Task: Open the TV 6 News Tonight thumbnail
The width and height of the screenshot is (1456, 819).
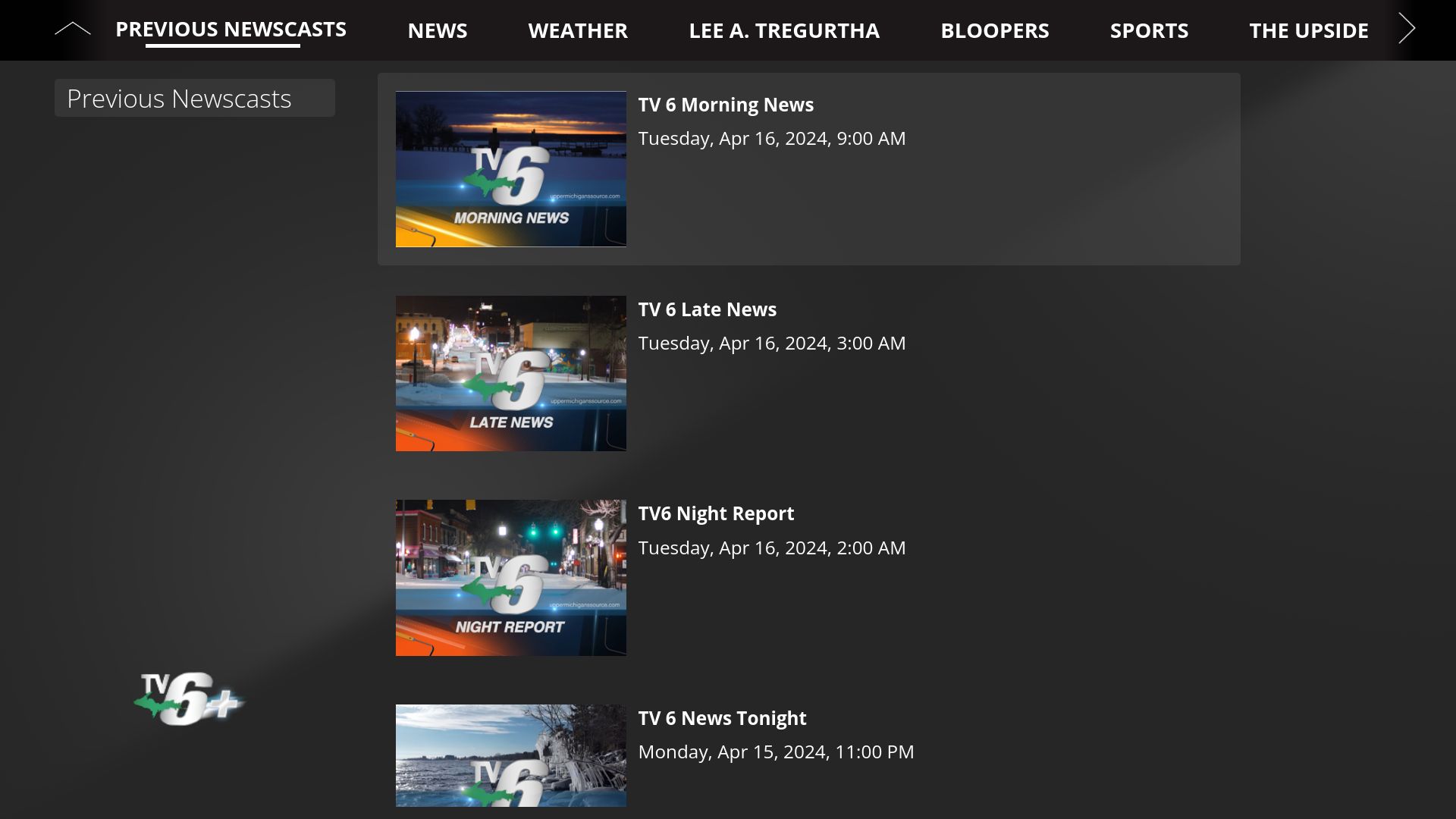Action: coord(510,755)
